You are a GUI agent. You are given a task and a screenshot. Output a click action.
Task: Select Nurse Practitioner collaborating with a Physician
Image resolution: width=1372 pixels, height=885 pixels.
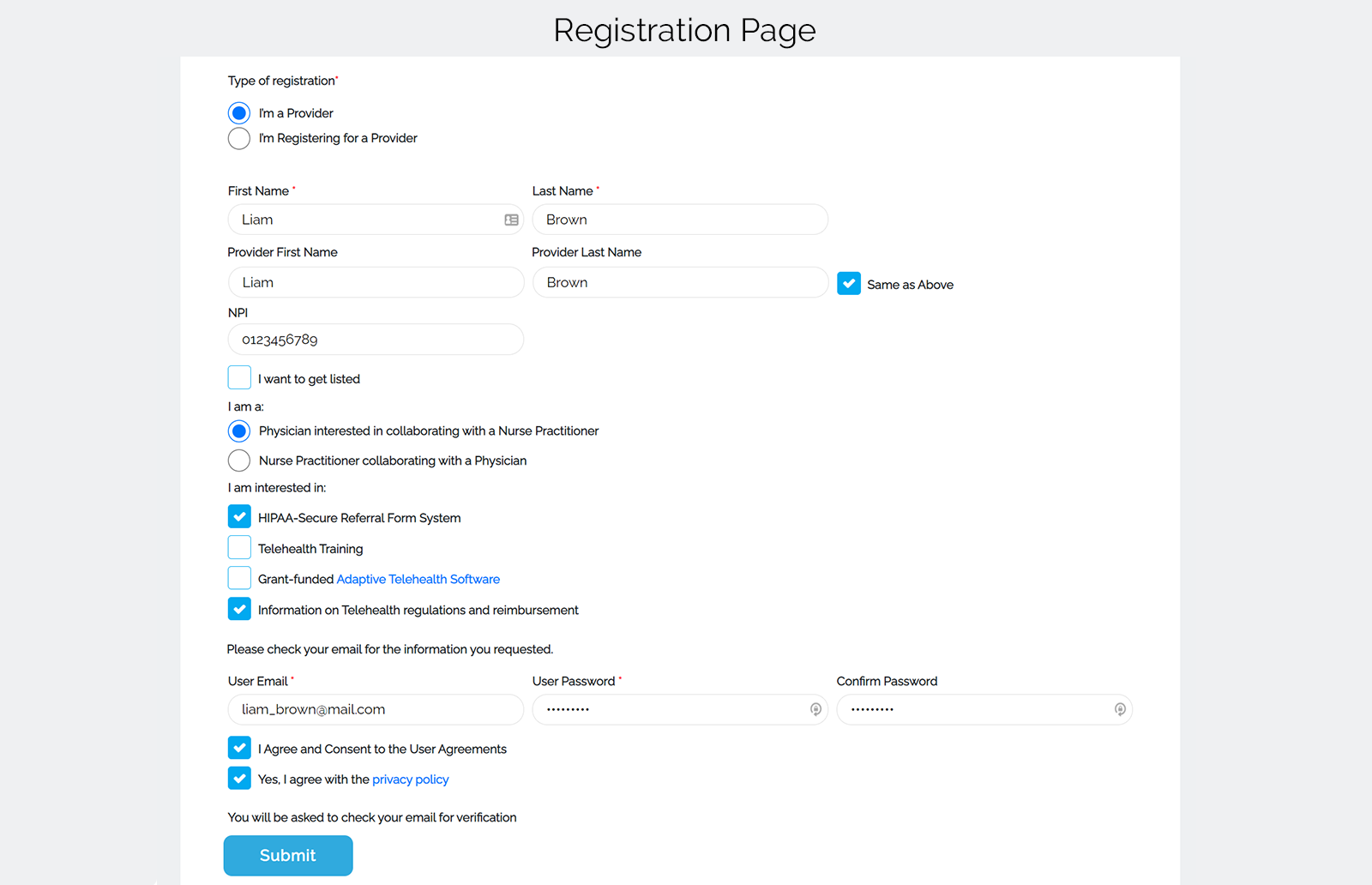click(x=239, y=461)
